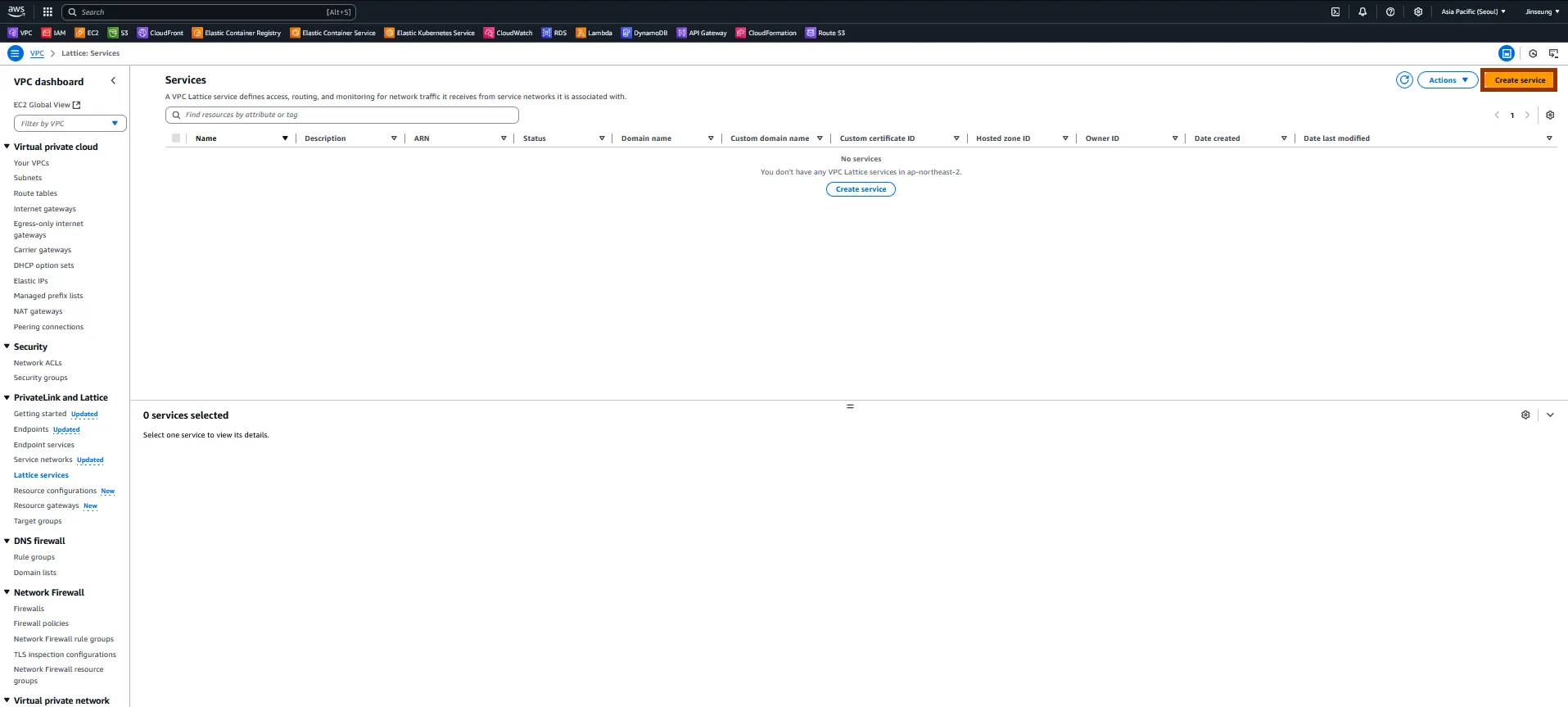Open the DynamoDB favorites shortcut
1568x707 pixels.
coord(644,33)
